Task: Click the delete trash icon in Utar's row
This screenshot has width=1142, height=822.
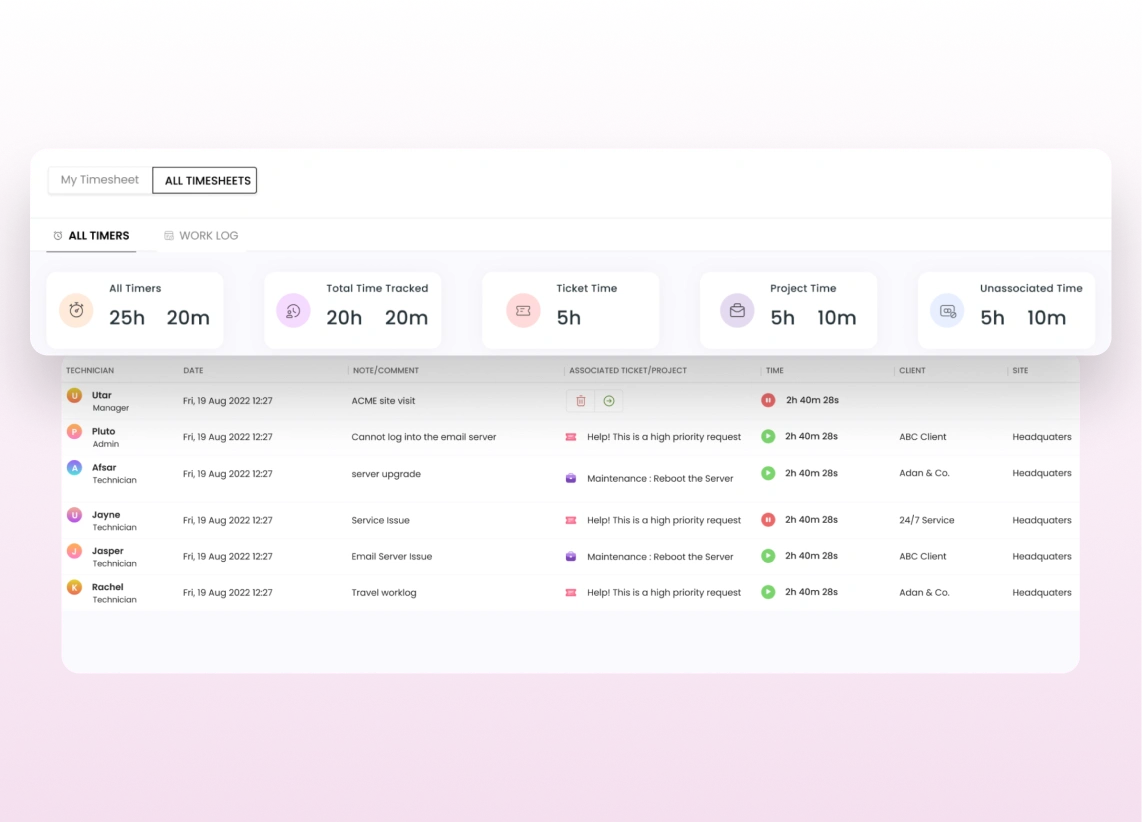Action: coord(580,401)
